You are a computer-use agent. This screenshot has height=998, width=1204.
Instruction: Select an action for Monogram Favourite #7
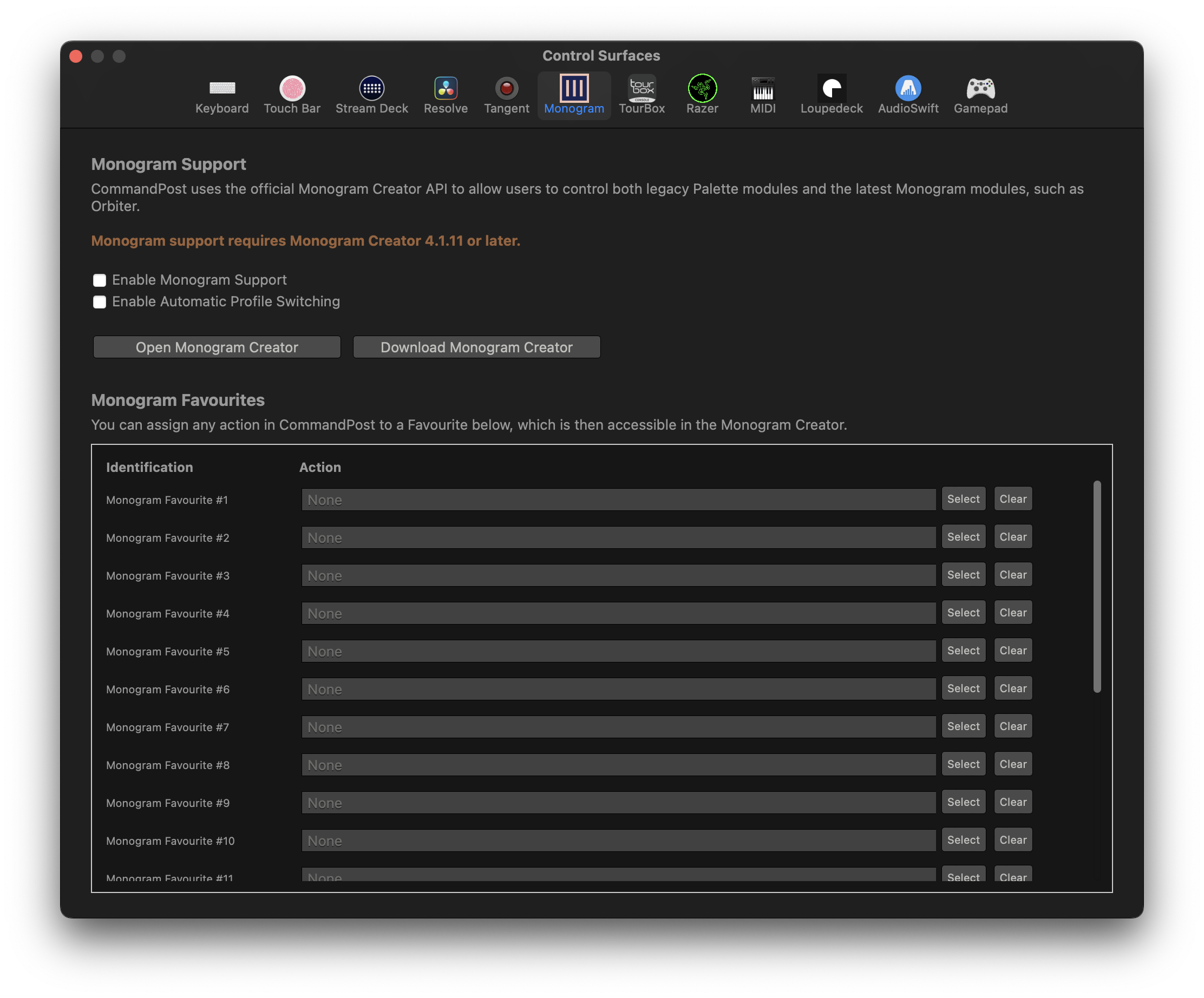point(963,726)
